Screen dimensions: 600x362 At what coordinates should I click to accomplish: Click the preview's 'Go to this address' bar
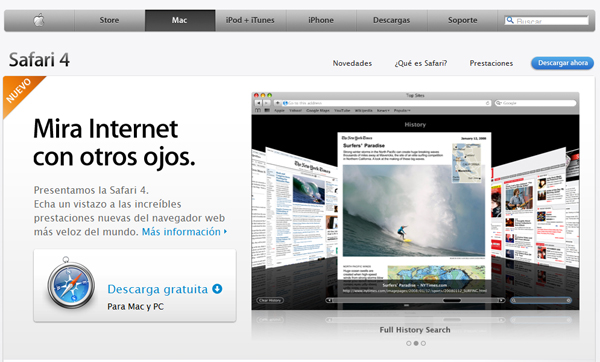pos(386,103)
